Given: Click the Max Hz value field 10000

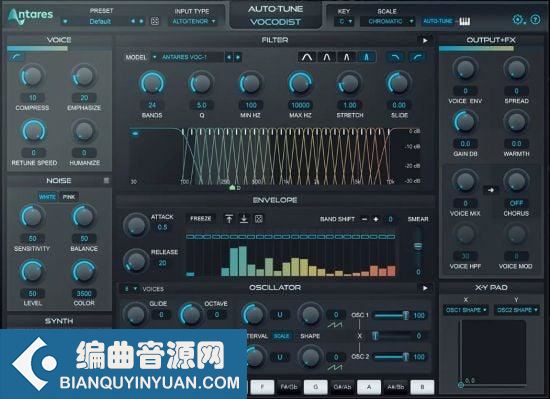Looking at the screenshot, I should click(x=300, y=105).
